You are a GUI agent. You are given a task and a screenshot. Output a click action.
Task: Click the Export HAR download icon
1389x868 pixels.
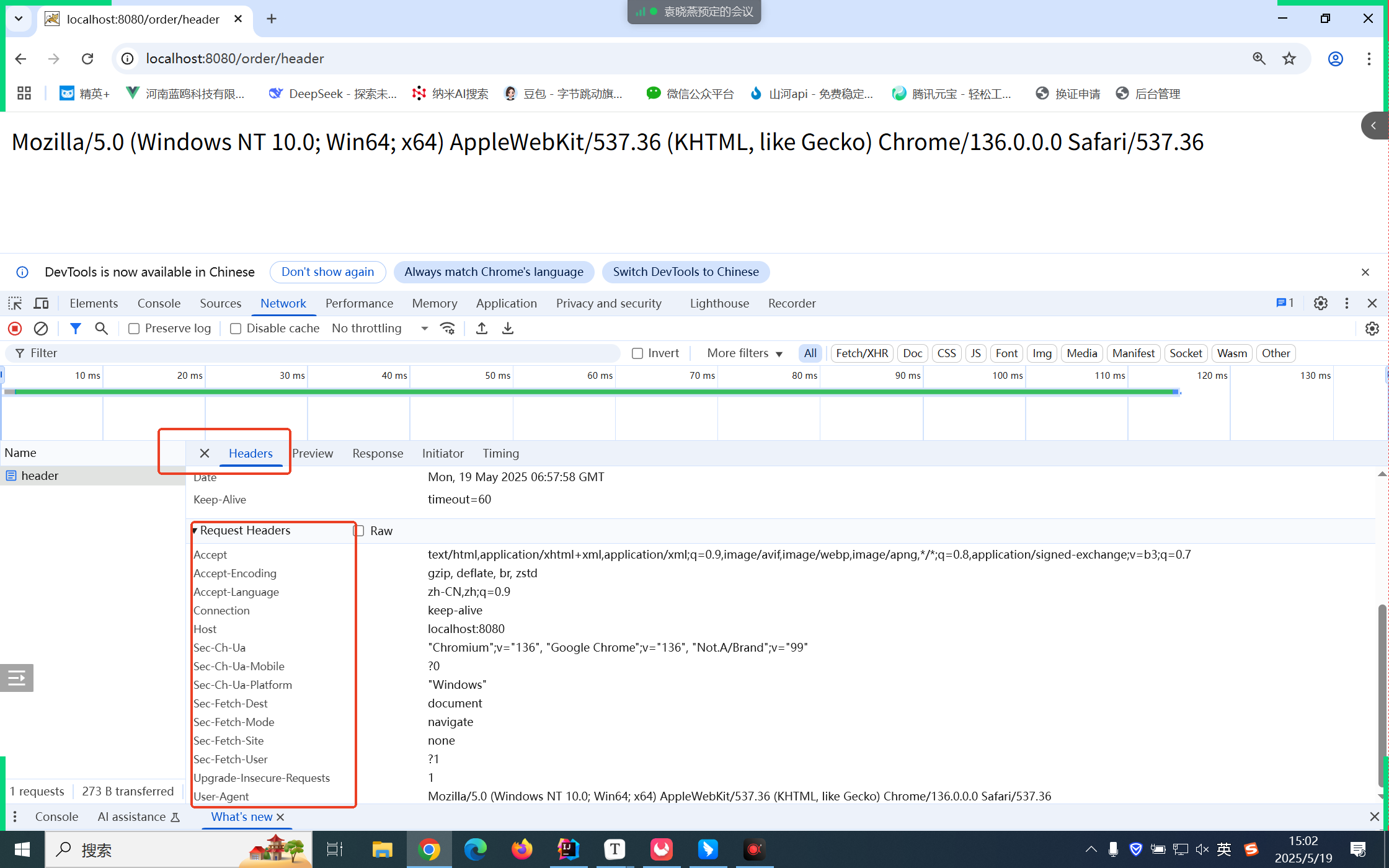(508, 329)
